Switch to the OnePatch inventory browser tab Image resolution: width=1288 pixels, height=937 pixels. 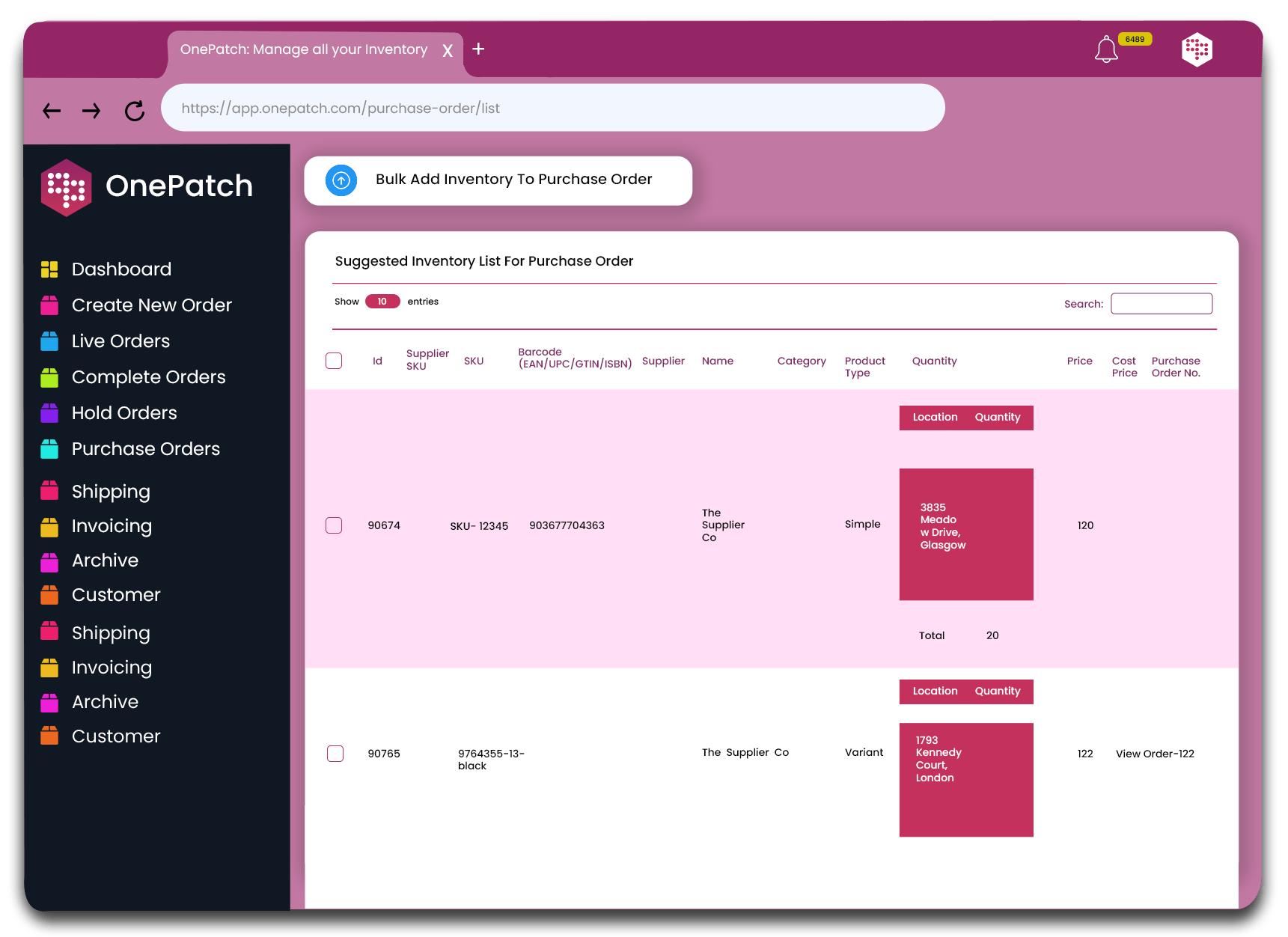tap(303, 49)
